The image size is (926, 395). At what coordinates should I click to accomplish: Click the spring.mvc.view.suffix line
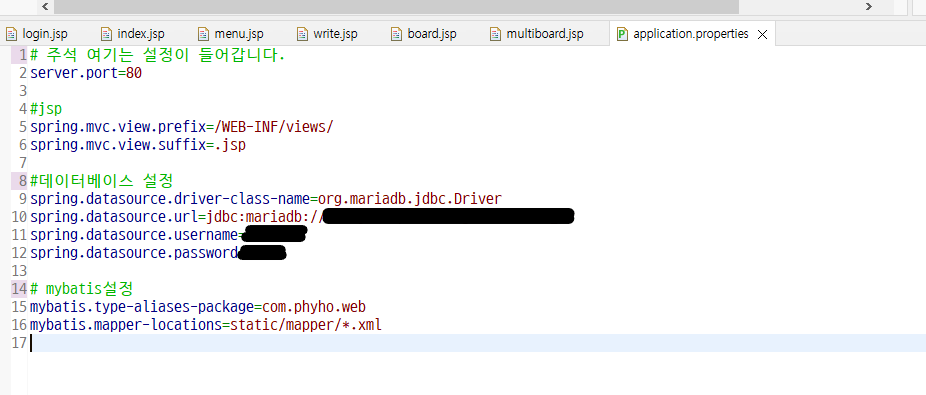pos(138,145)
